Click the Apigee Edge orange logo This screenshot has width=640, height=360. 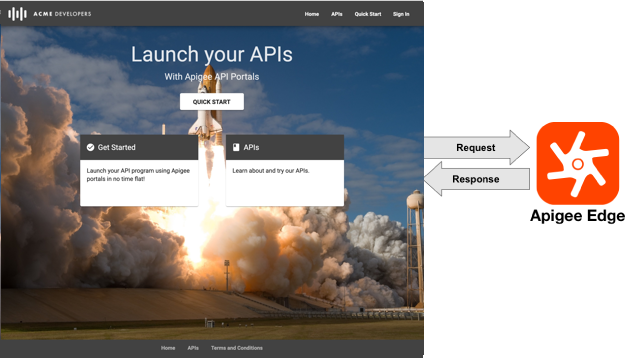578,163
